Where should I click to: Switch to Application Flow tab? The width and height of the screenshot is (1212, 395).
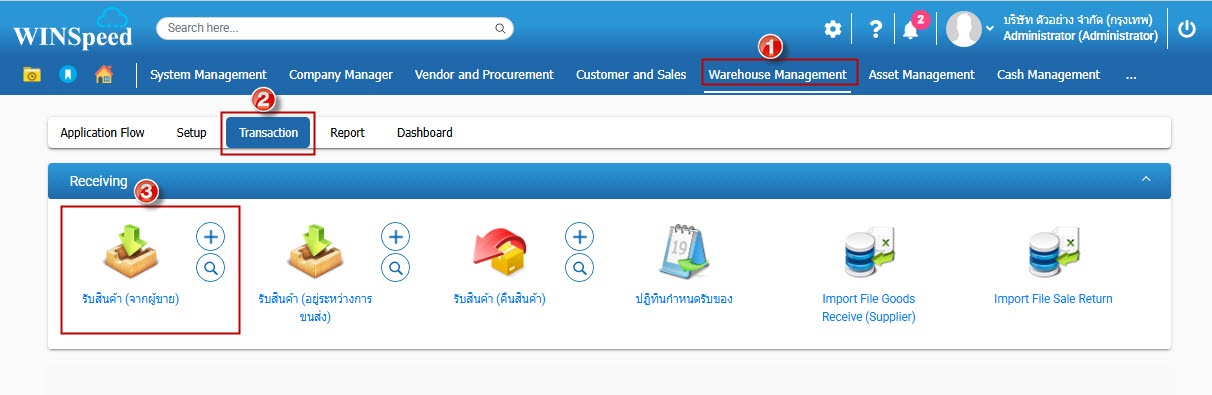(x=102, y=132)
